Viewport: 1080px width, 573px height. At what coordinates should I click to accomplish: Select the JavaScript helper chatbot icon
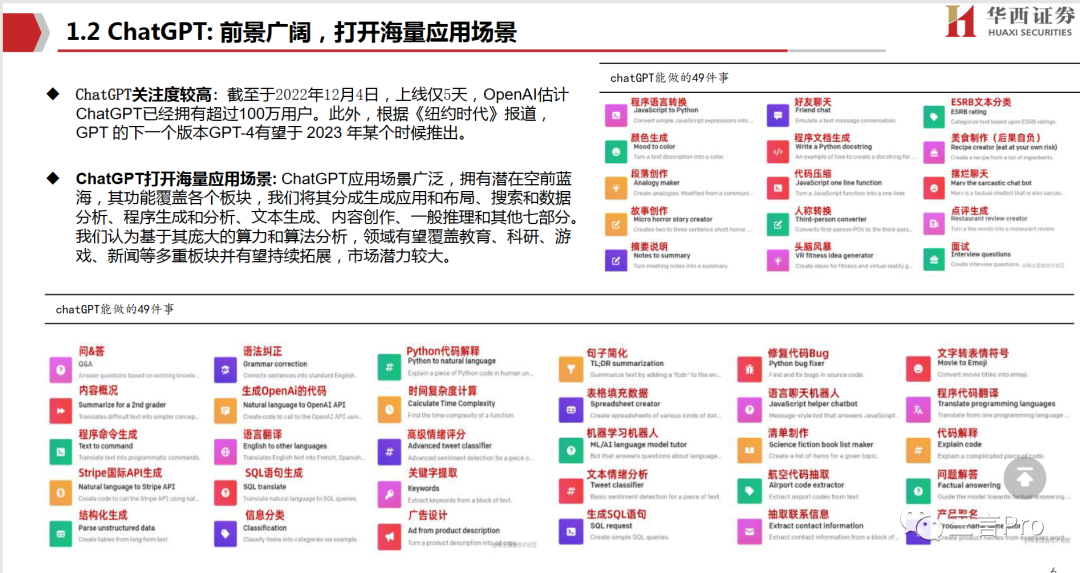click(749, 410)
